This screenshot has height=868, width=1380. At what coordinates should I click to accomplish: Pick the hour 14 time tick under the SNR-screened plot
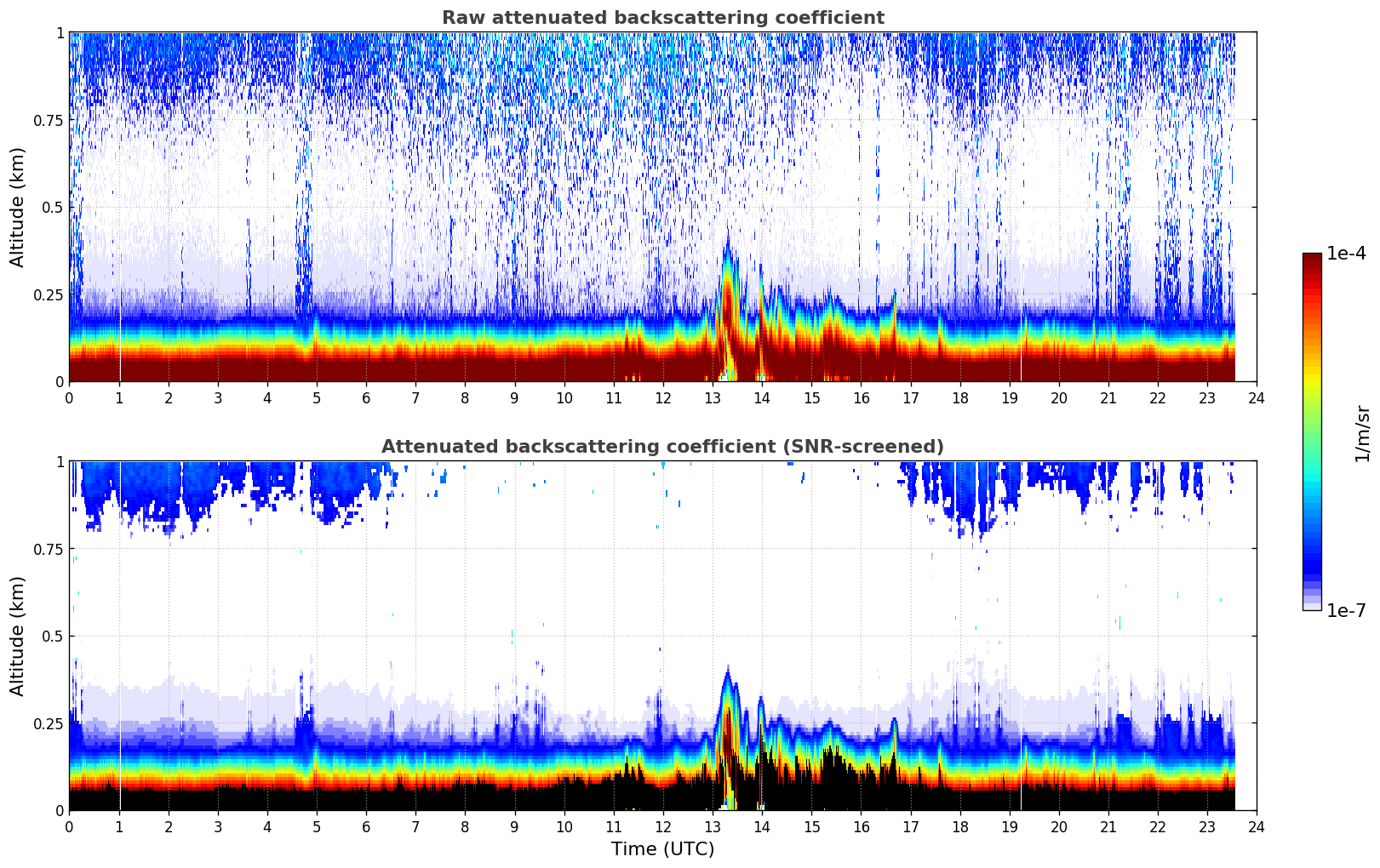click(762, 826)
